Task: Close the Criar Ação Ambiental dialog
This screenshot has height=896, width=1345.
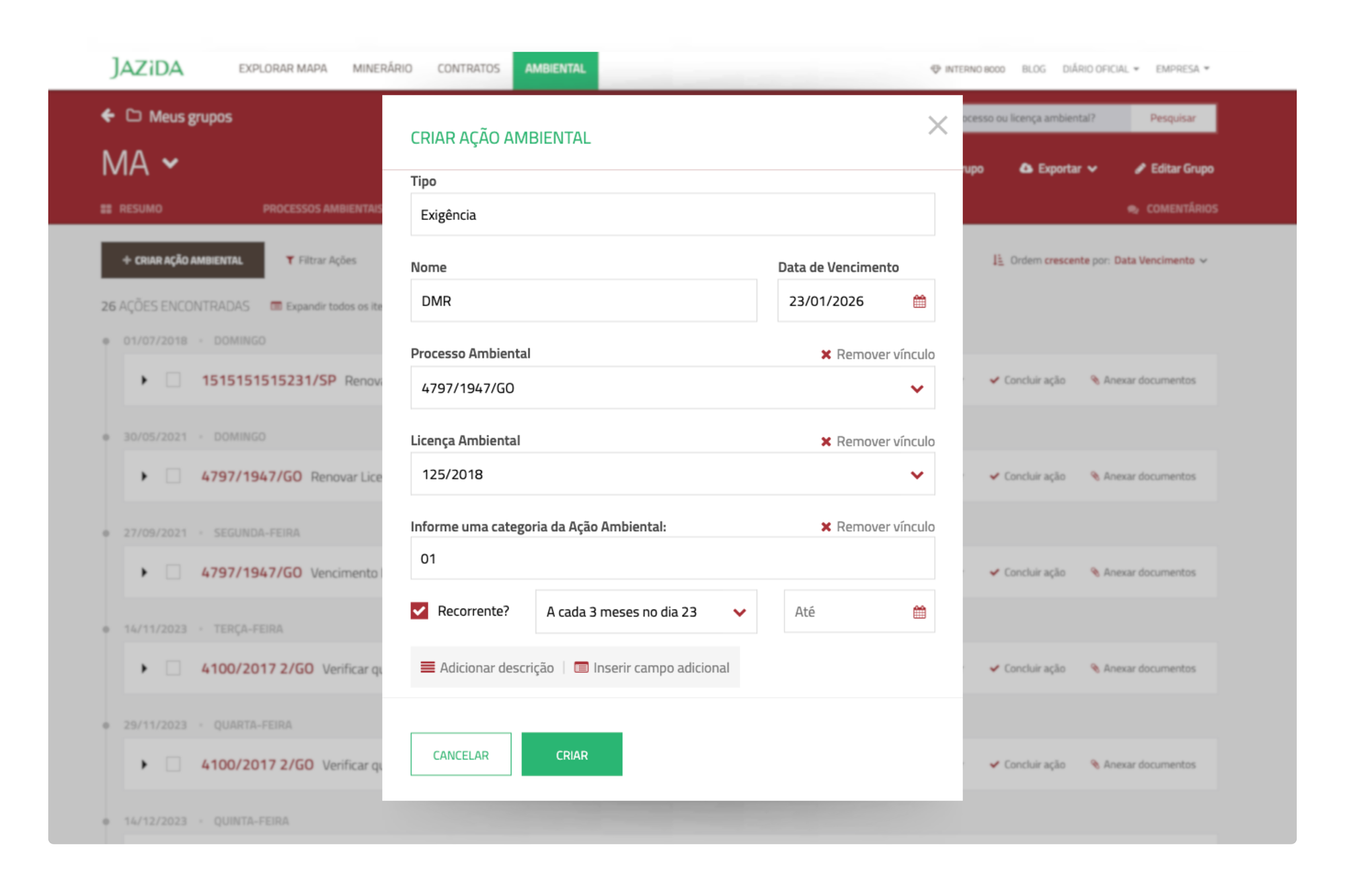Action: tap(937, 125)
